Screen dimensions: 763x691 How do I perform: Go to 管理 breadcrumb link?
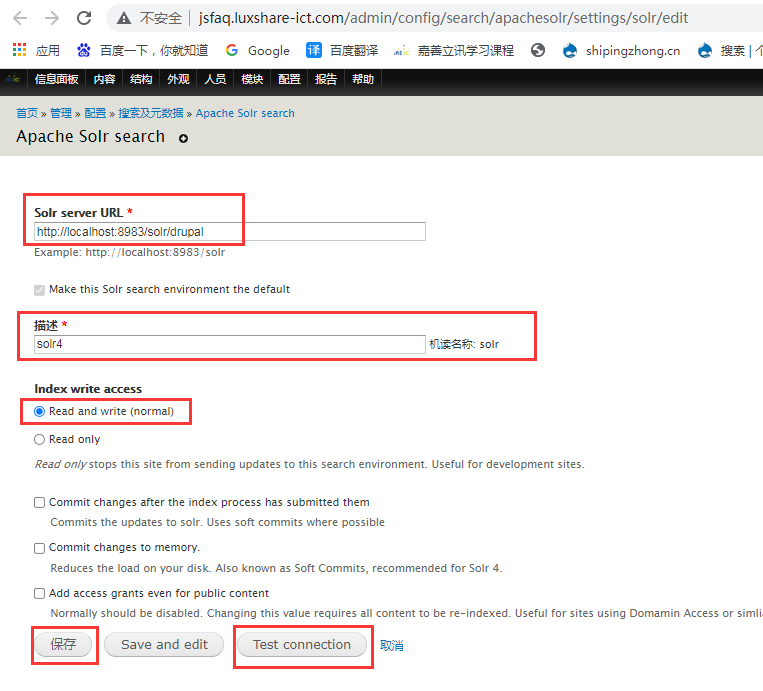[x=61, y=113]
